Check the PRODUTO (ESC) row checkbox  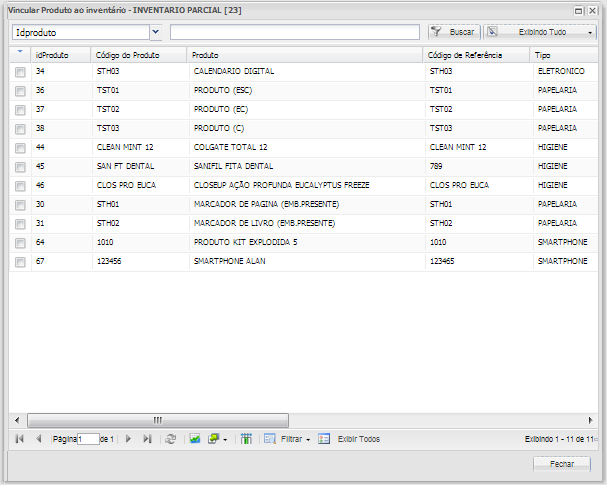click(20, 91)
